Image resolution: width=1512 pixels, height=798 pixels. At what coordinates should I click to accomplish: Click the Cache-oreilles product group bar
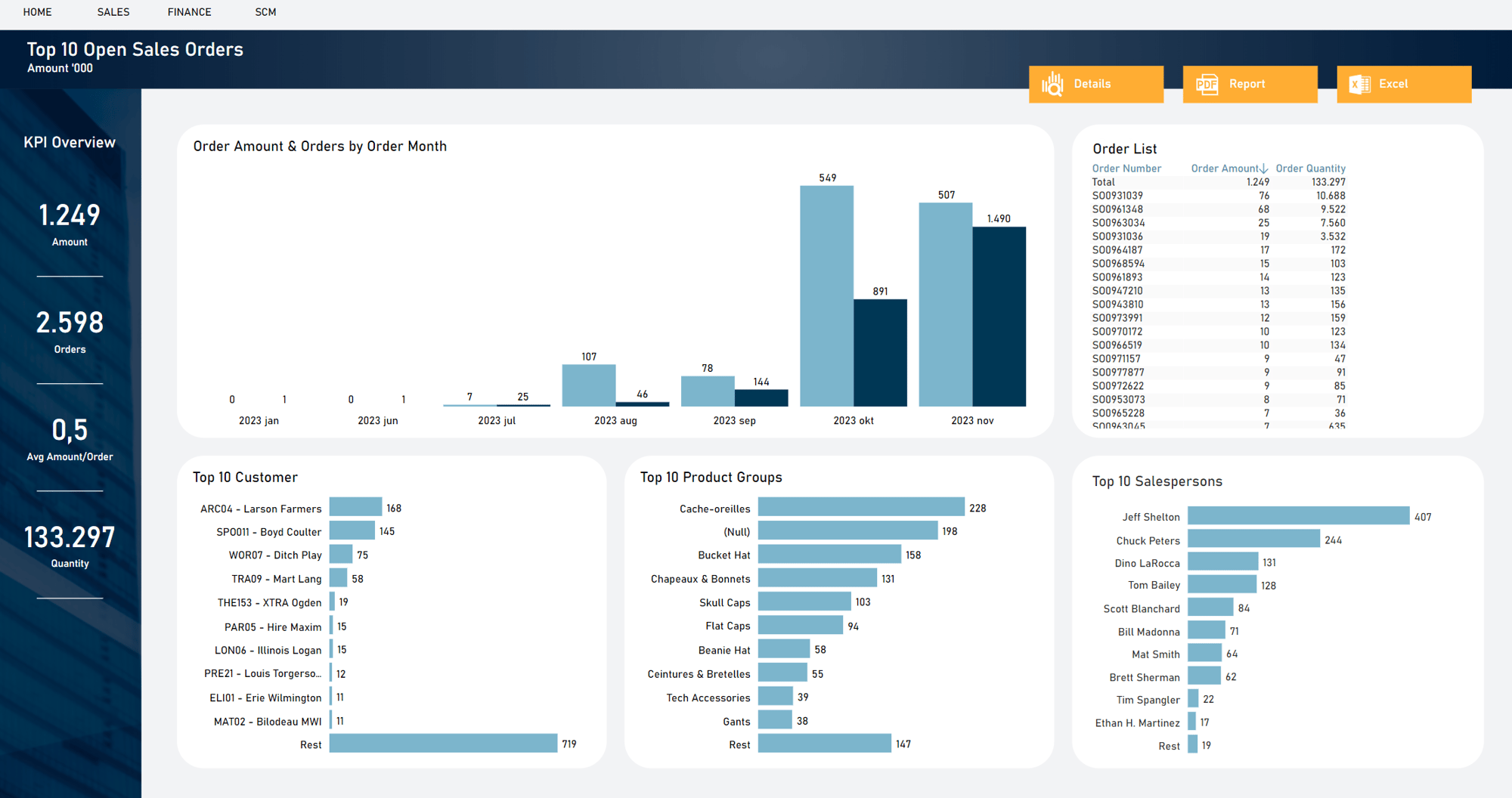pos(860,508)
